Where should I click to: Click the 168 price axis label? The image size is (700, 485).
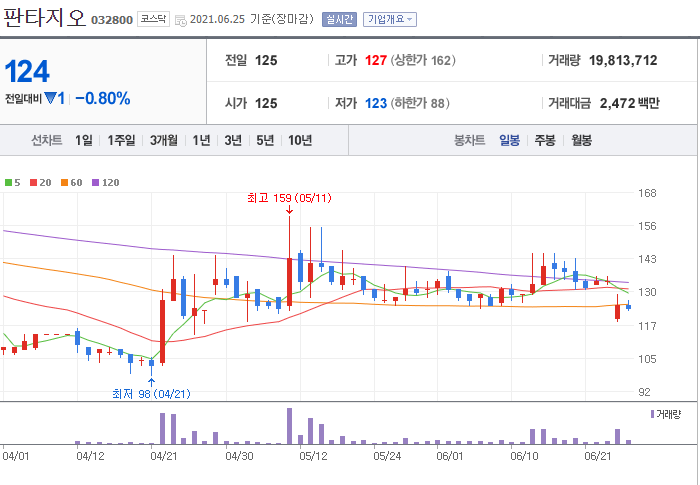pos(647,193)
